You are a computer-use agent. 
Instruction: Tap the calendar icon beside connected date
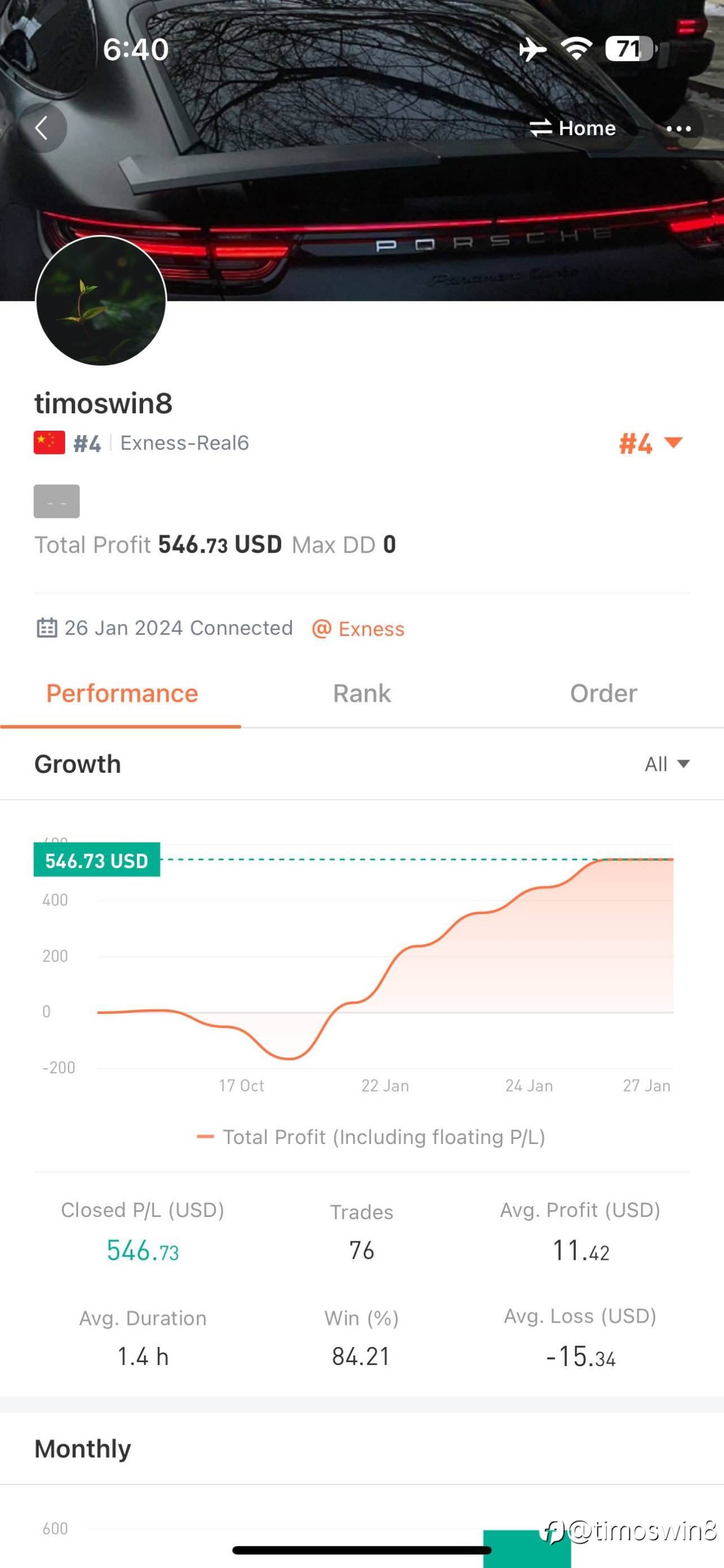tap(47, 627)
